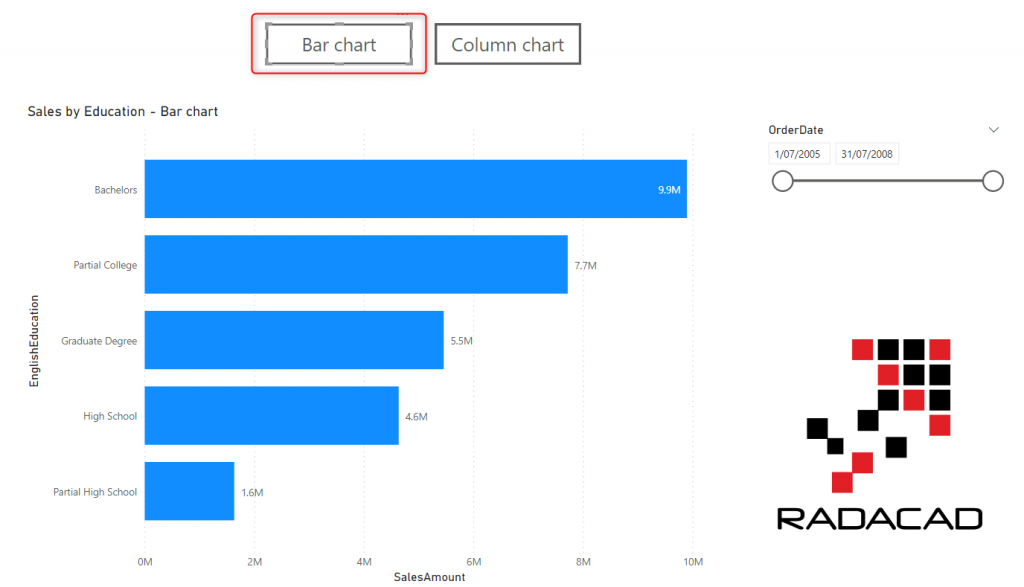This screenshot has height=587, width=1024.
Task: Grab the left OrderDate slider handle
Action: (783, 181)
